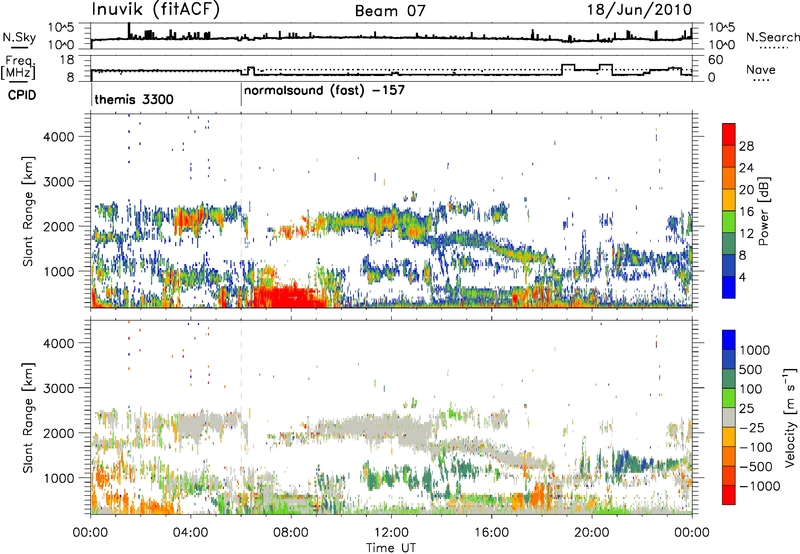Click the 'Power [dB]' colorbar title
Viewport: 800px width, 554px height.
click(763, 211)
